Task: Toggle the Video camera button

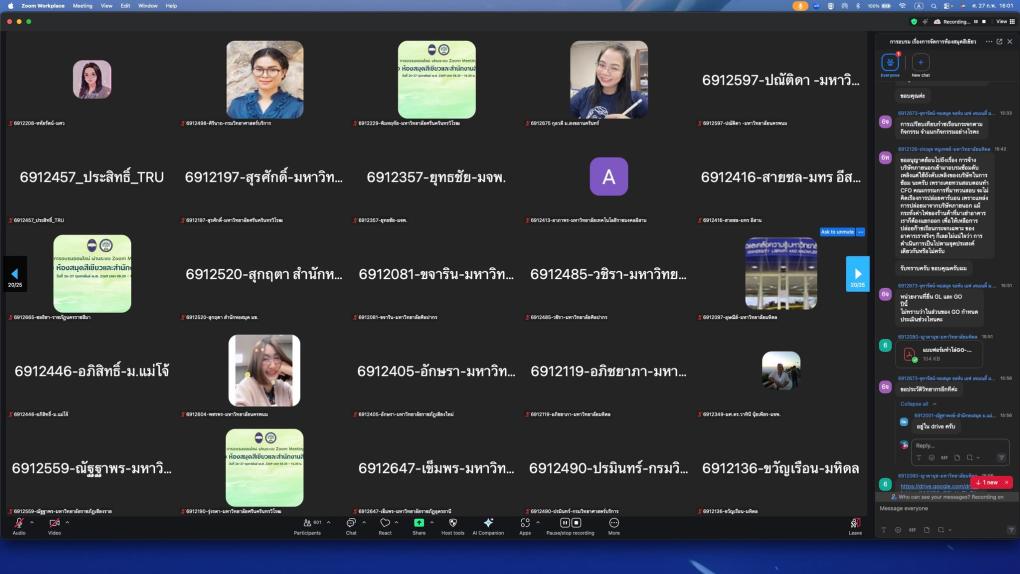Action: pos(54,523)
